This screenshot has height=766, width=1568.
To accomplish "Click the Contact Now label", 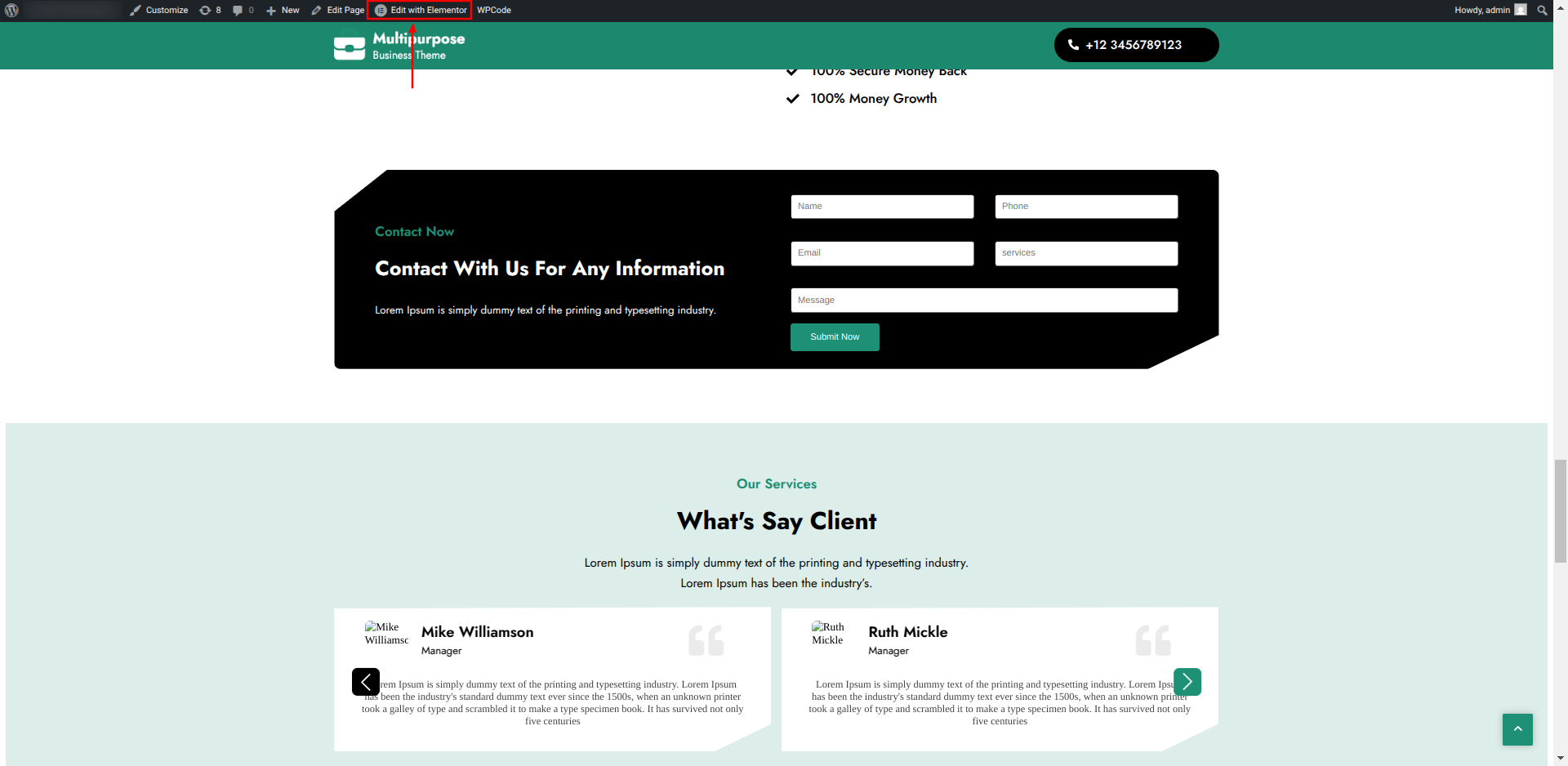I will [414, 232].
